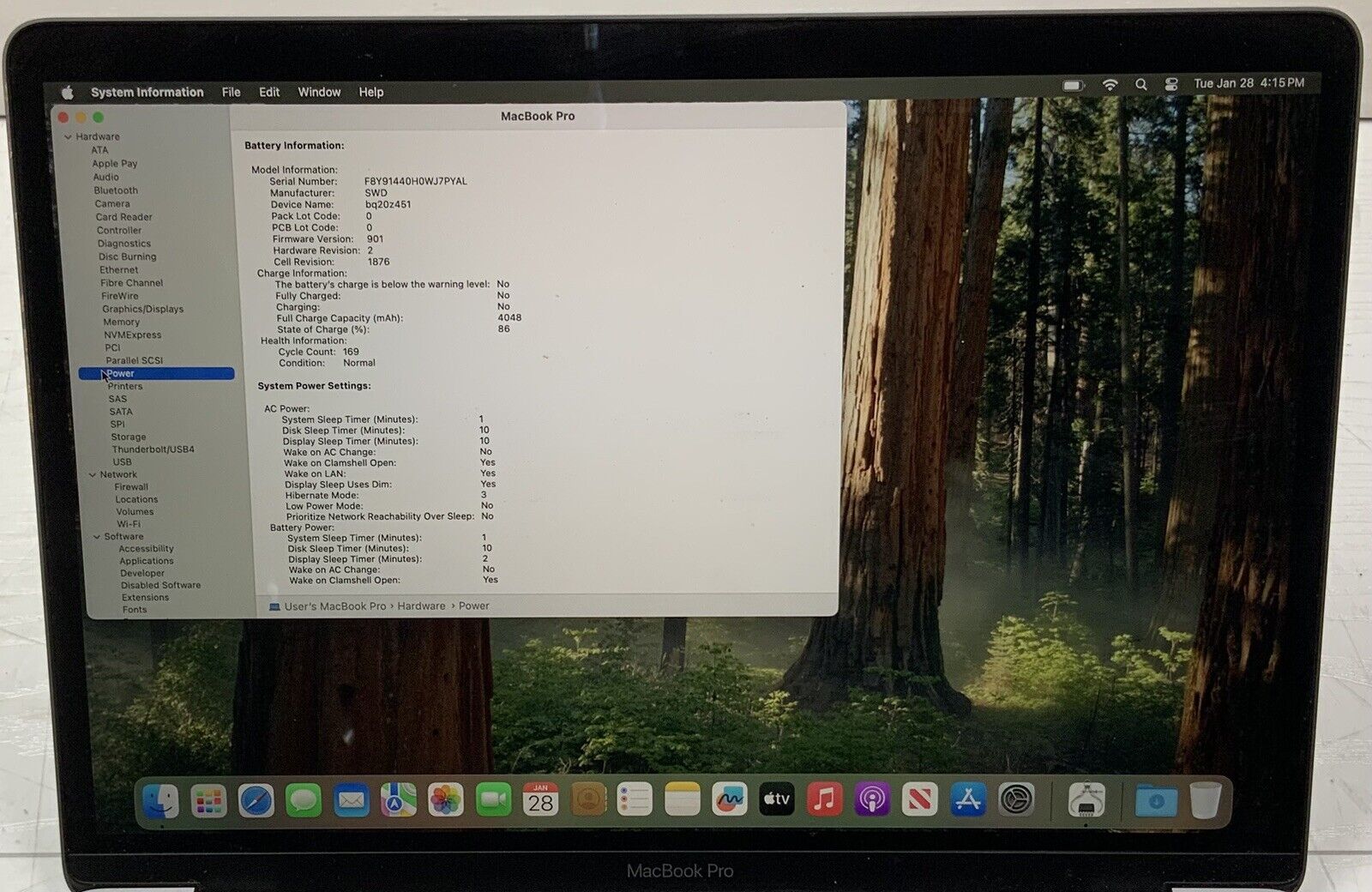Open Launchpad in the Dock
The height and width of the screenshot is (892, 1372).
click(208, 801)
